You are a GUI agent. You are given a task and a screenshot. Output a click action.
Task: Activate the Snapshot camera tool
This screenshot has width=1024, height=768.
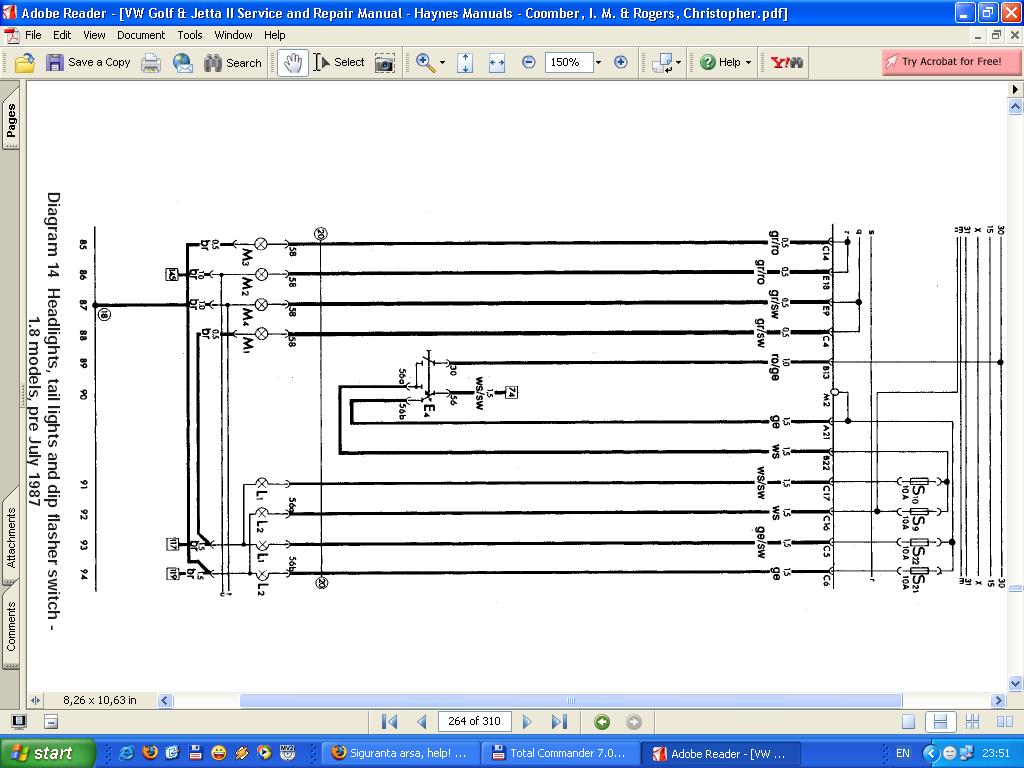[384, 62]
